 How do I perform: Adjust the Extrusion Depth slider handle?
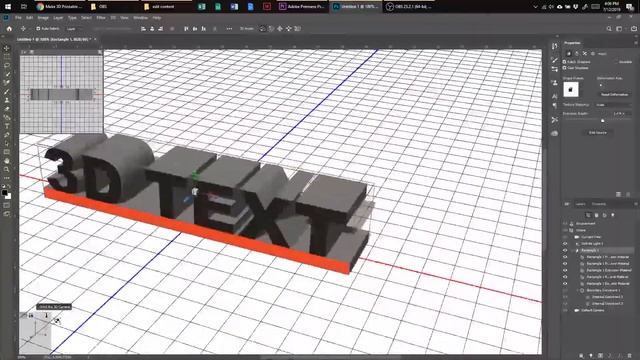[602, 120]
